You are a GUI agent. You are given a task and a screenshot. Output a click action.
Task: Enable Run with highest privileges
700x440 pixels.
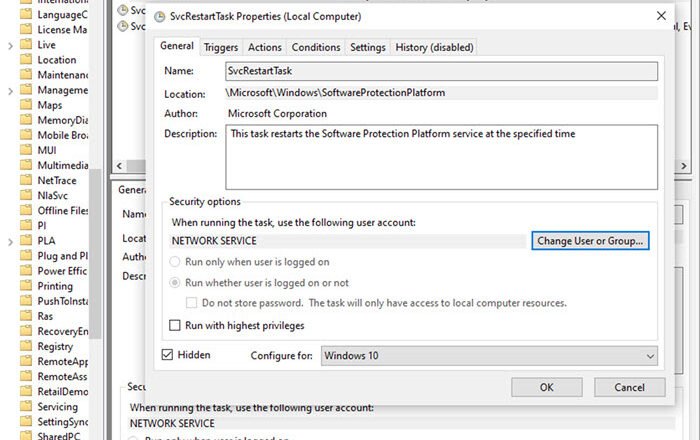point(176,325)
